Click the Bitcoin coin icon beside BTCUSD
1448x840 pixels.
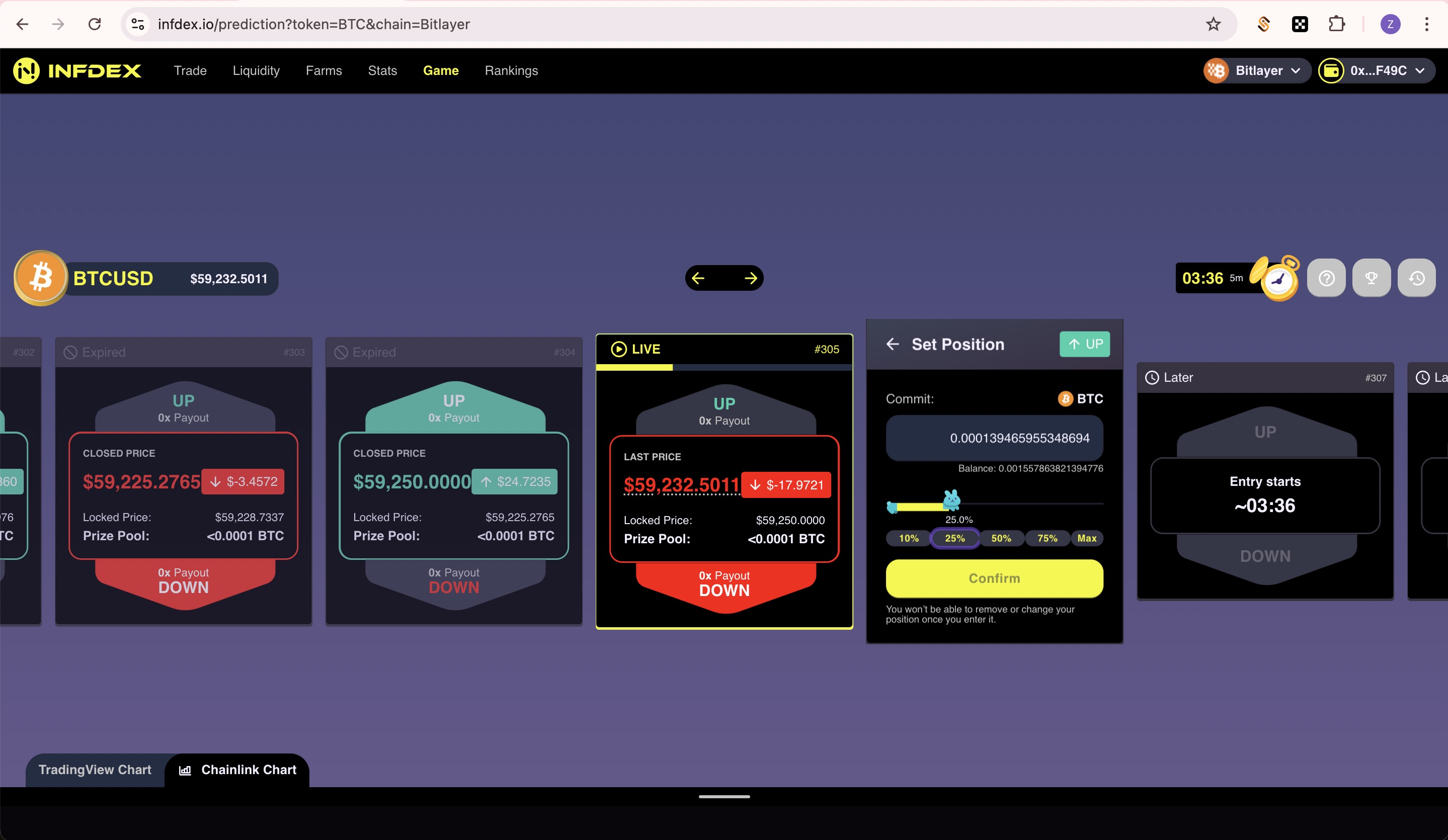click(41, 278)
